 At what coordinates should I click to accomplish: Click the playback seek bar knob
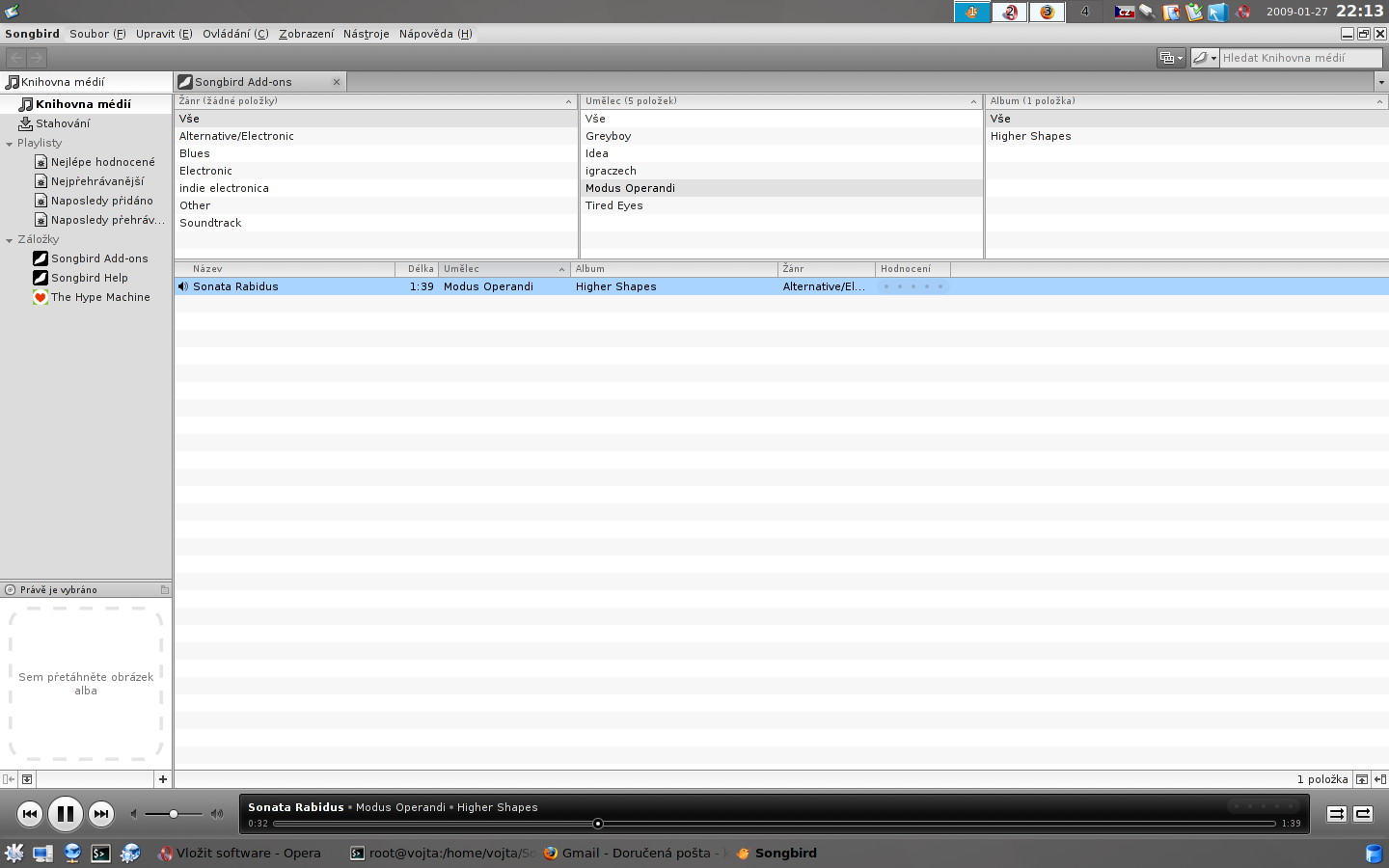coord(598,824)
